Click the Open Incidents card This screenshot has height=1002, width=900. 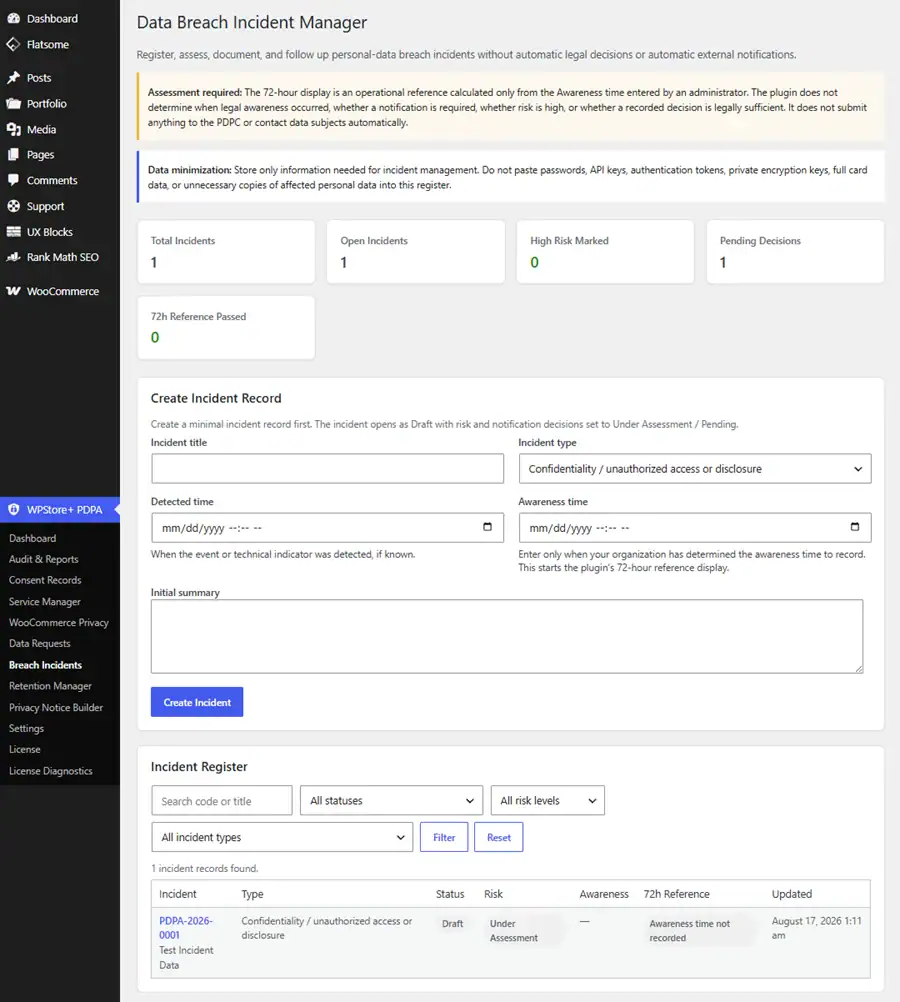pos(415,252)
